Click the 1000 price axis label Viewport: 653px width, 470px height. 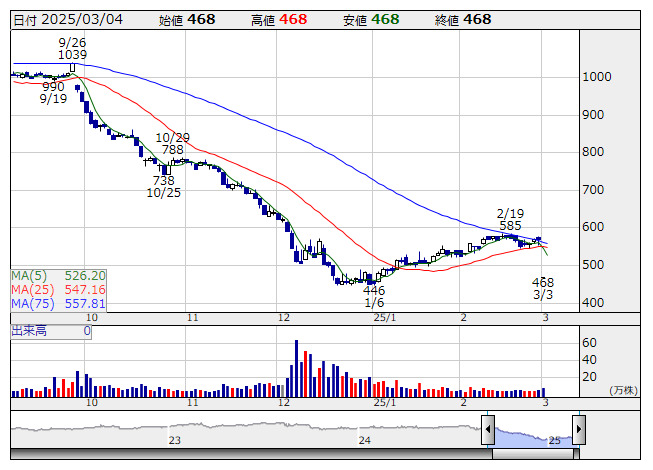(x=597, y=77)
